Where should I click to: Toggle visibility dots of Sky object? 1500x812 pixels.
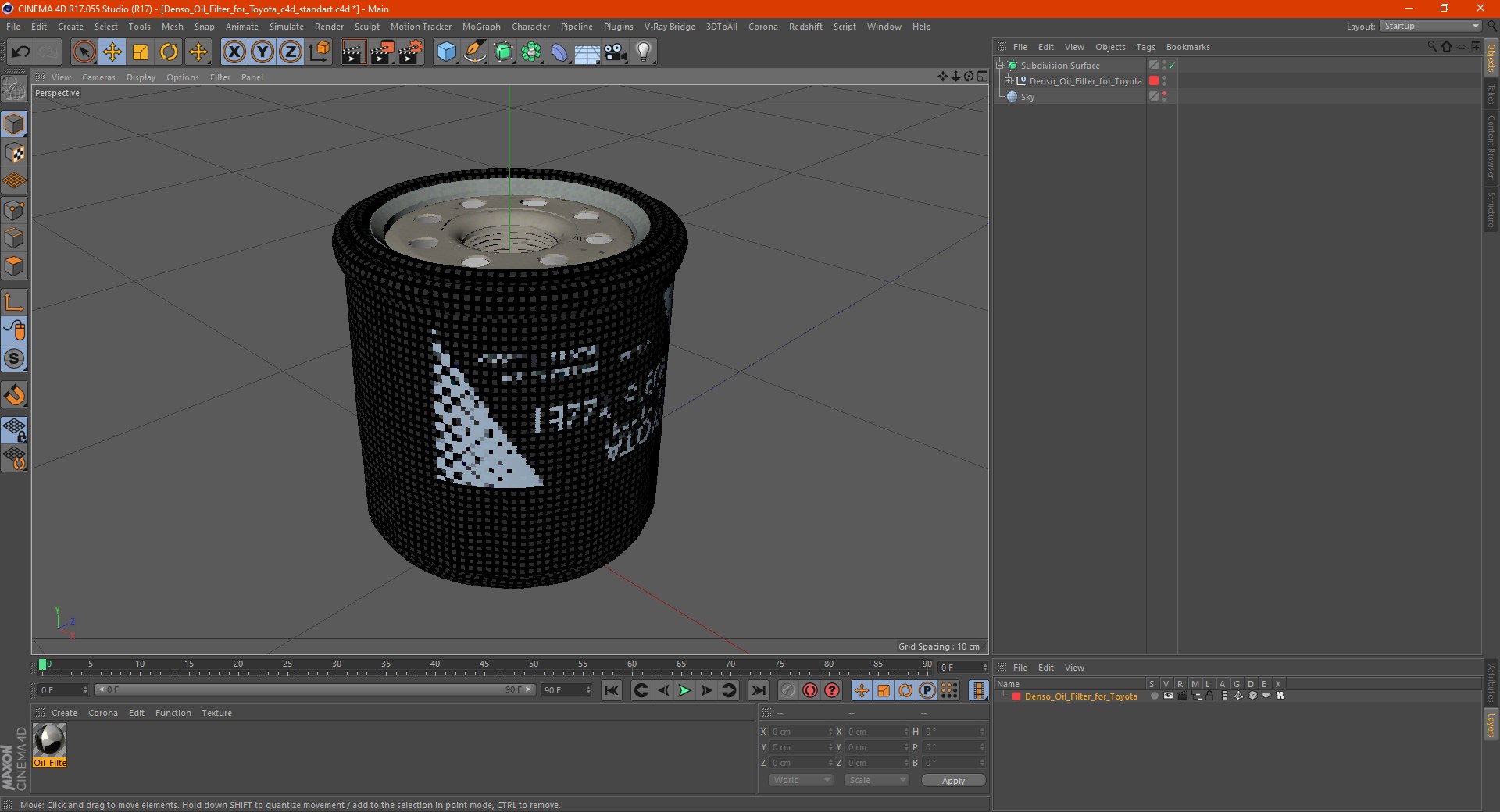tap(1164, 97)
